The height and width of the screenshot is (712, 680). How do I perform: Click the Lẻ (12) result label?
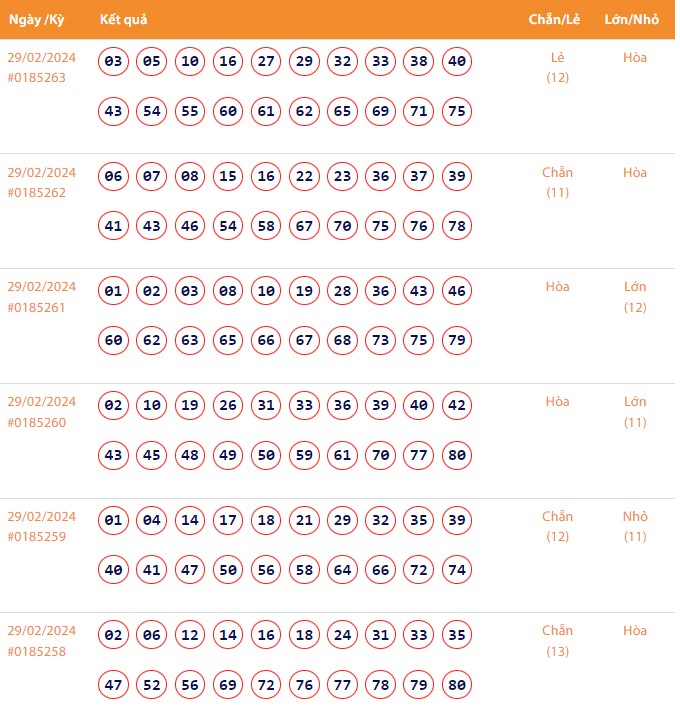(557, 67)
